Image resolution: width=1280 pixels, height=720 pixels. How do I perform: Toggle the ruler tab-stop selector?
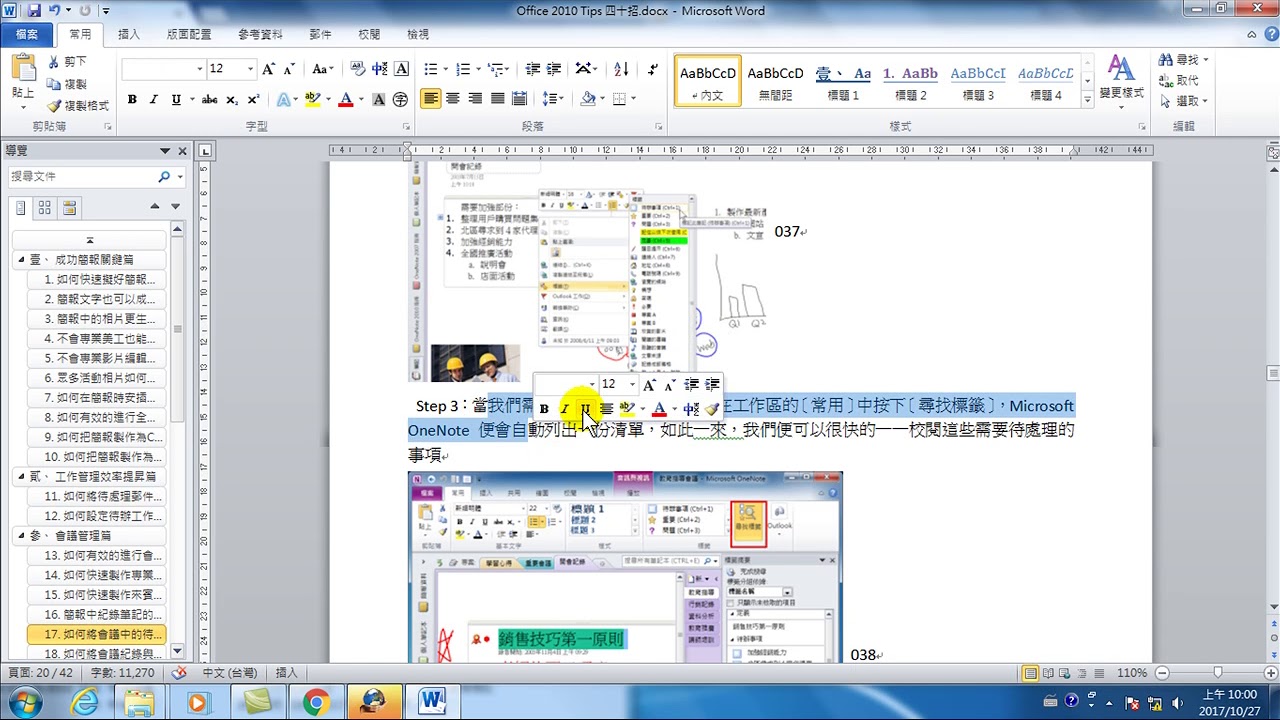click(205, 151)
